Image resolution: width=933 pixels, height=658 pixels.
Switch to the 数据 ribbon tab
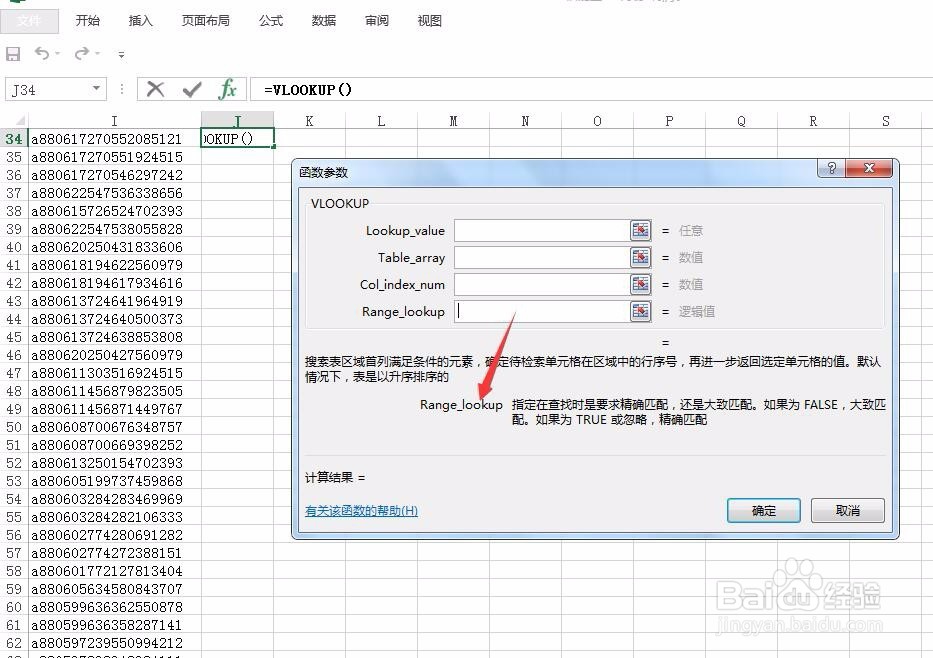tap(323, 20)
